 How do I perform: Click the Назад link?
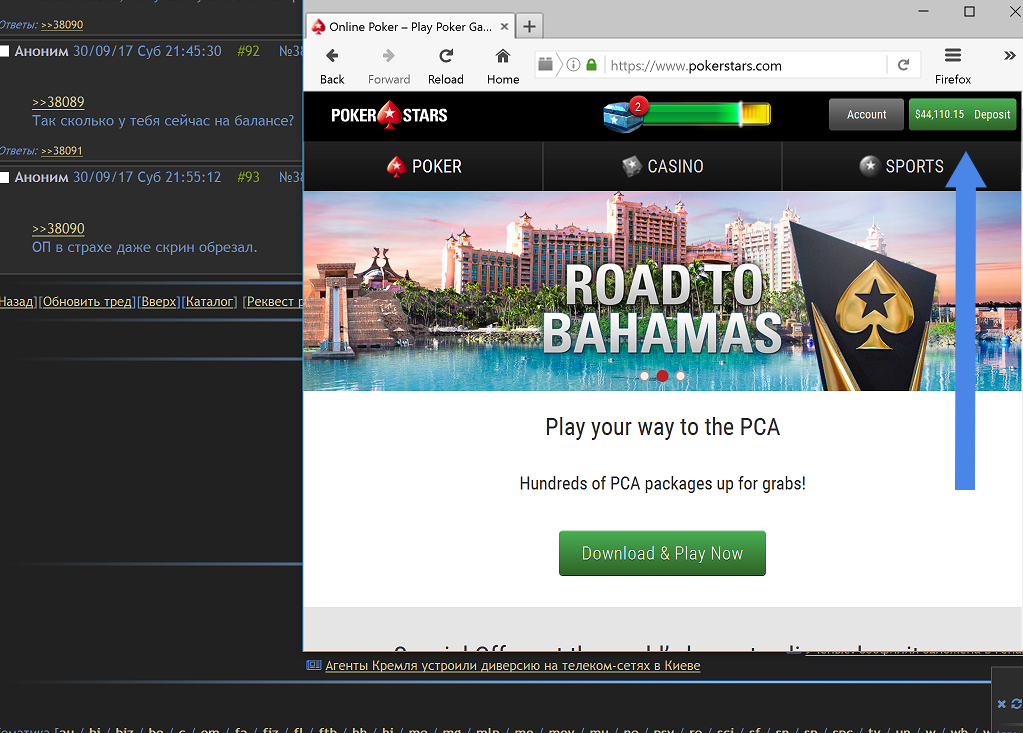(16, 301)
